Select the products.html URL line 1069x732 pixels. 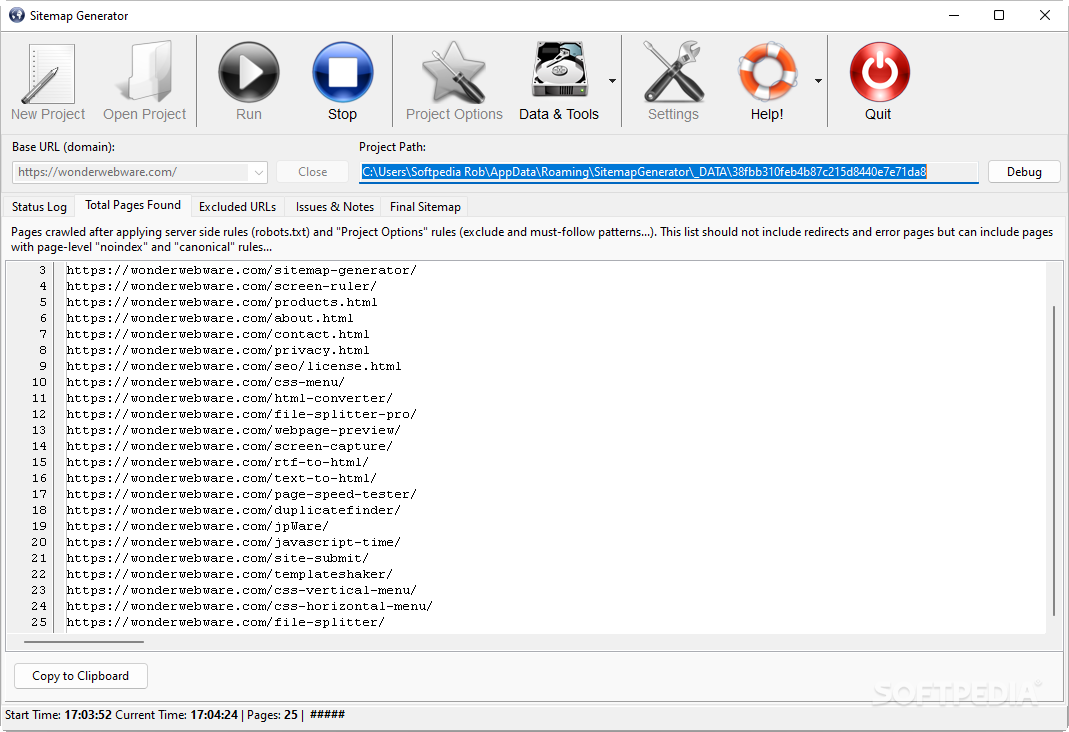click(x=222, y=303)
